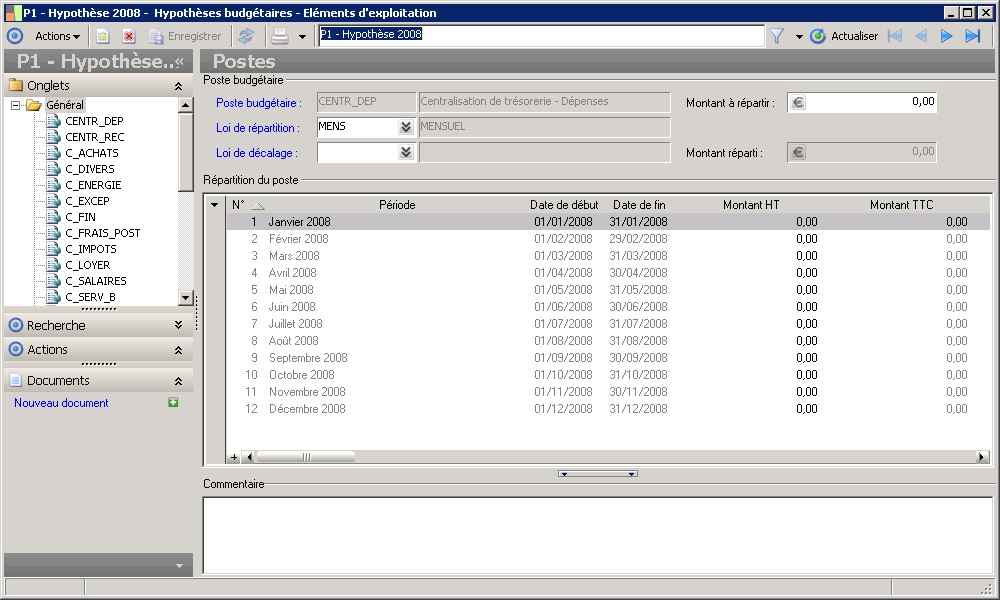The width and height of the screenshot is (1000, 600).
Task: Click the printer icon in toolbar
Action: click(281, 36)
